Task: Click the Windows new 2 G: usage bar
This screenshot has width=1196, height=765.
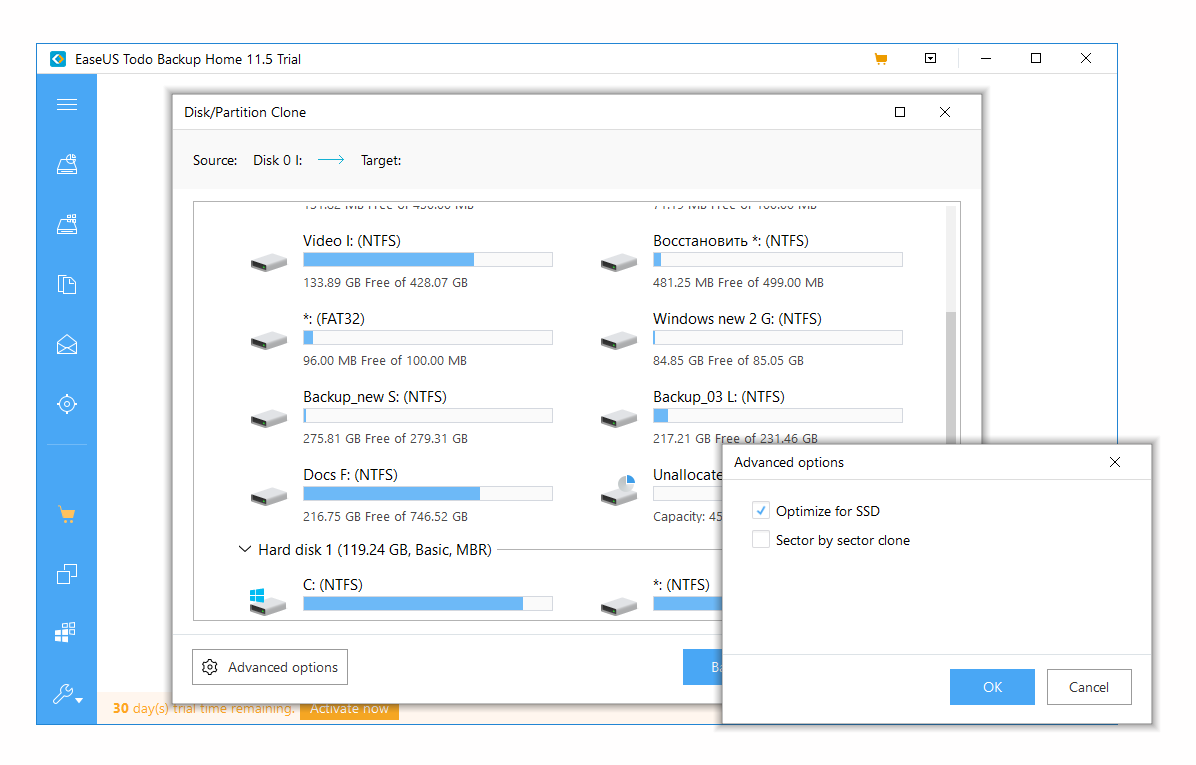Action: 778,337
